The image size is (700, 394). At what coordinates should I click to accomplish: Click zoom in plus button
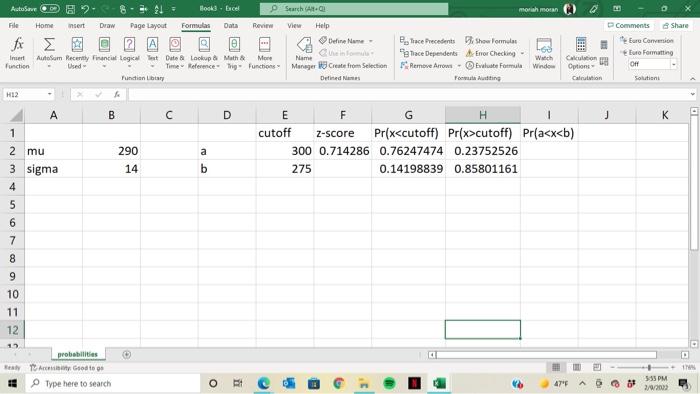pyautogui.click(x=673, y=367)
